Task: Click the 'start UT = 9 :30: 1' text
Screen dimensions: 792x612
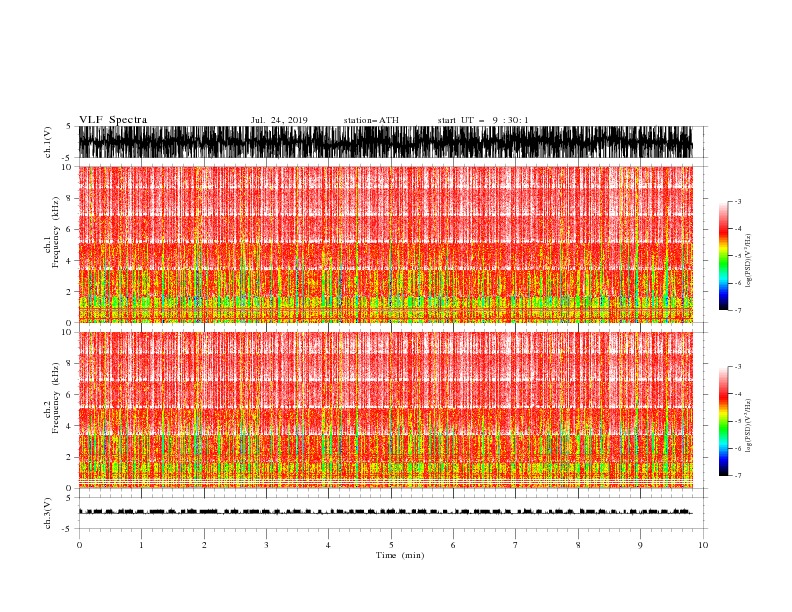Action: [483, 120]
